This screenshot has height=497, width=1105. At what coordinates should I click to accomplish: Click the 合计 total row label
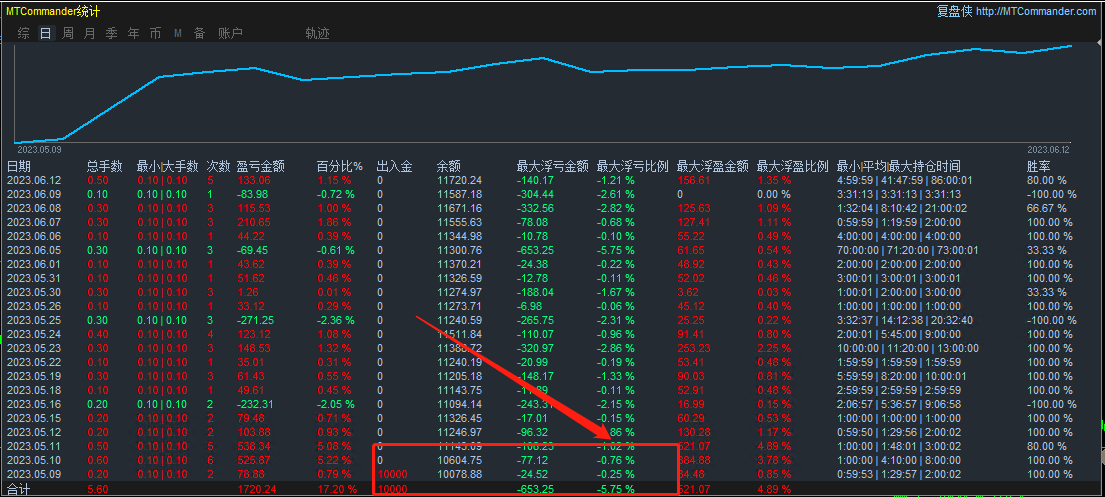tap(19, 489)
